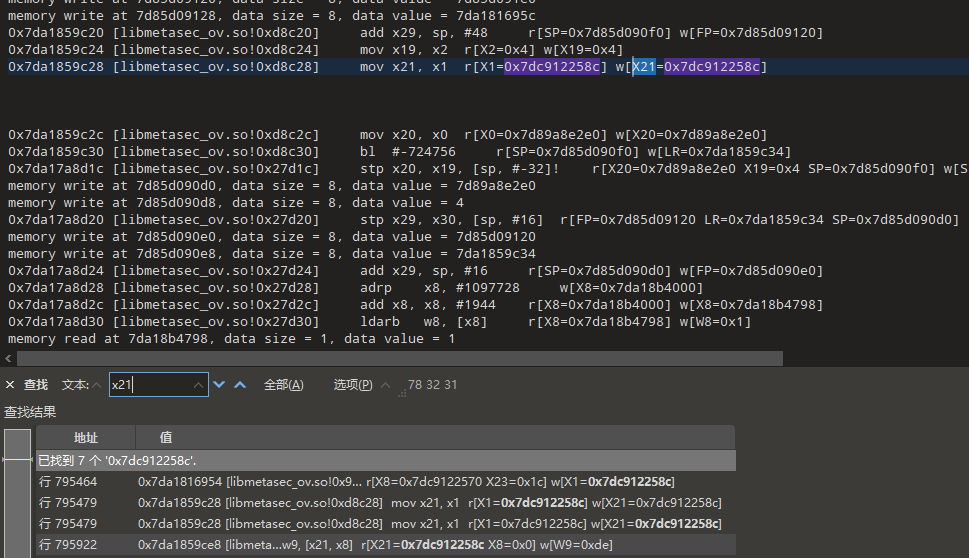Click the 值 column header
Viewport: 969px width, 558px height.
(x=166, y=437)
